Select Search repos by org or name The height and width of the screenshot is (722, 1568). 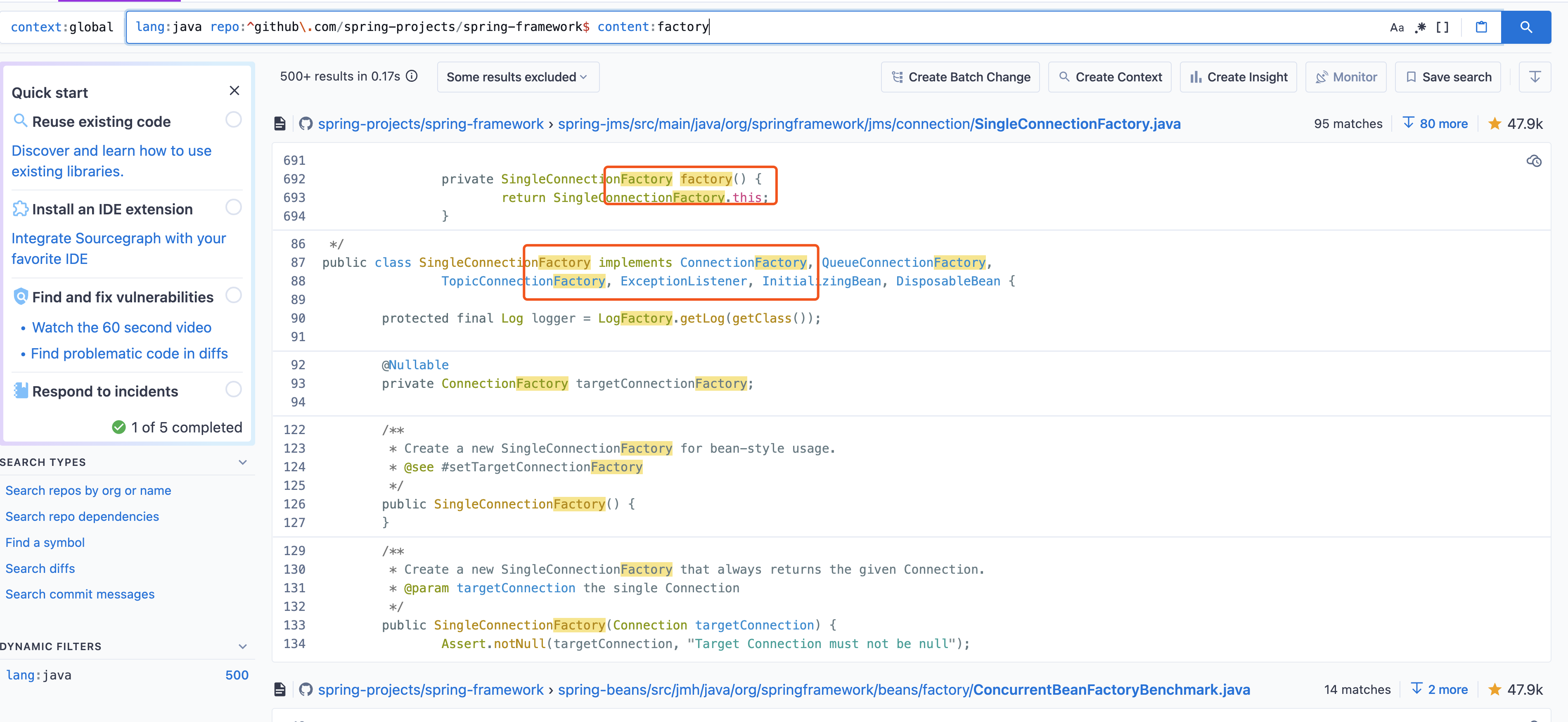[88, 491]
